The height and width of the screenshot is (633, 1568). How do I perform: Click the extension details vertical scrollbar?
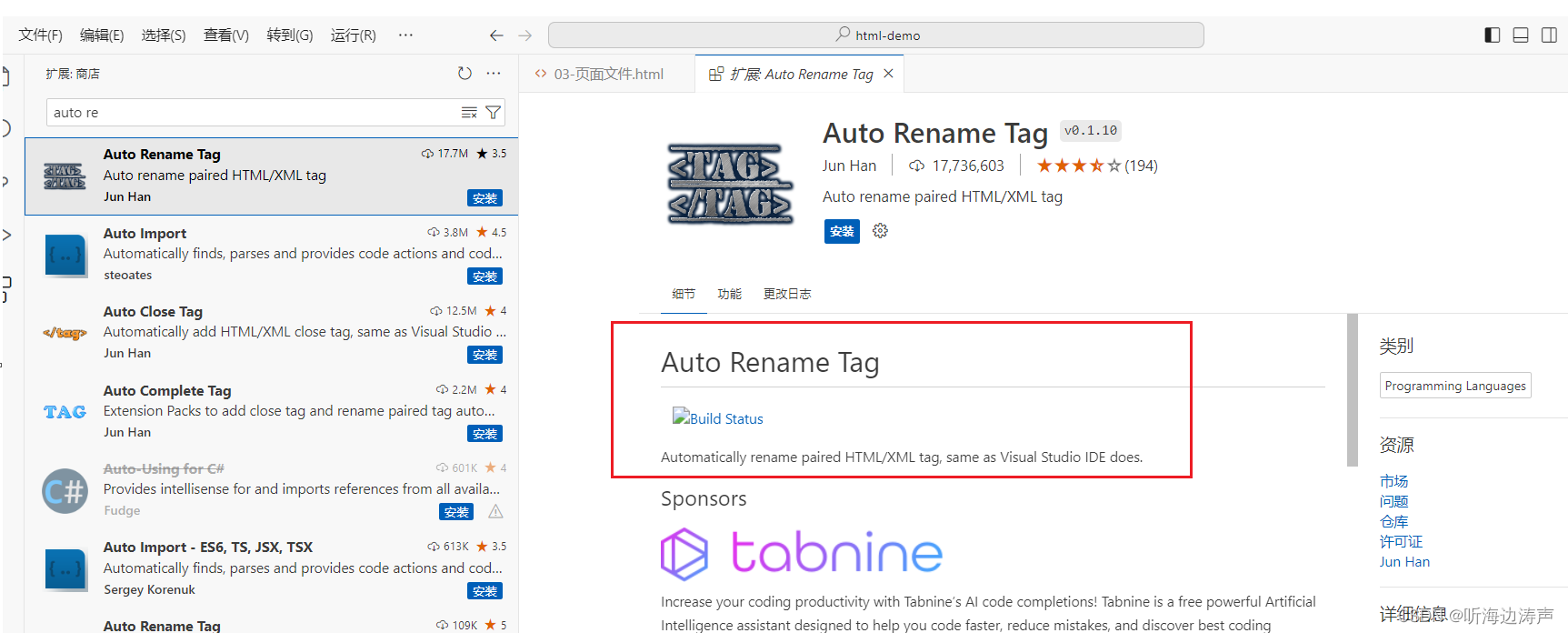pos(1353,389)
